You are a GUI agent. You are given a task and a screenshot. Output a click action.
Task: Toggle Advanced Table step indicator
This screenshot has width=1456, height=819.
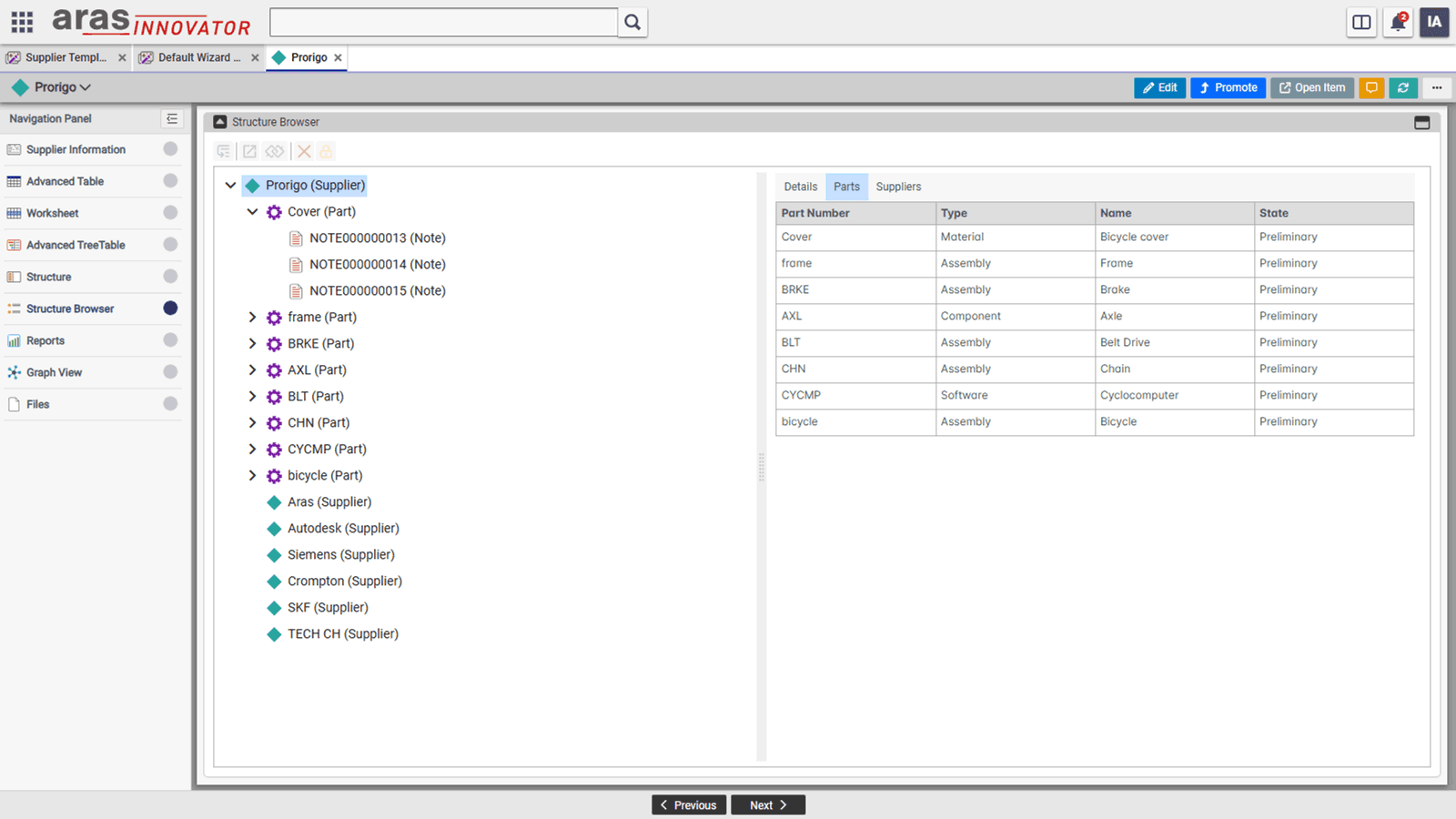pyautogui.click(x=170, y=181)
